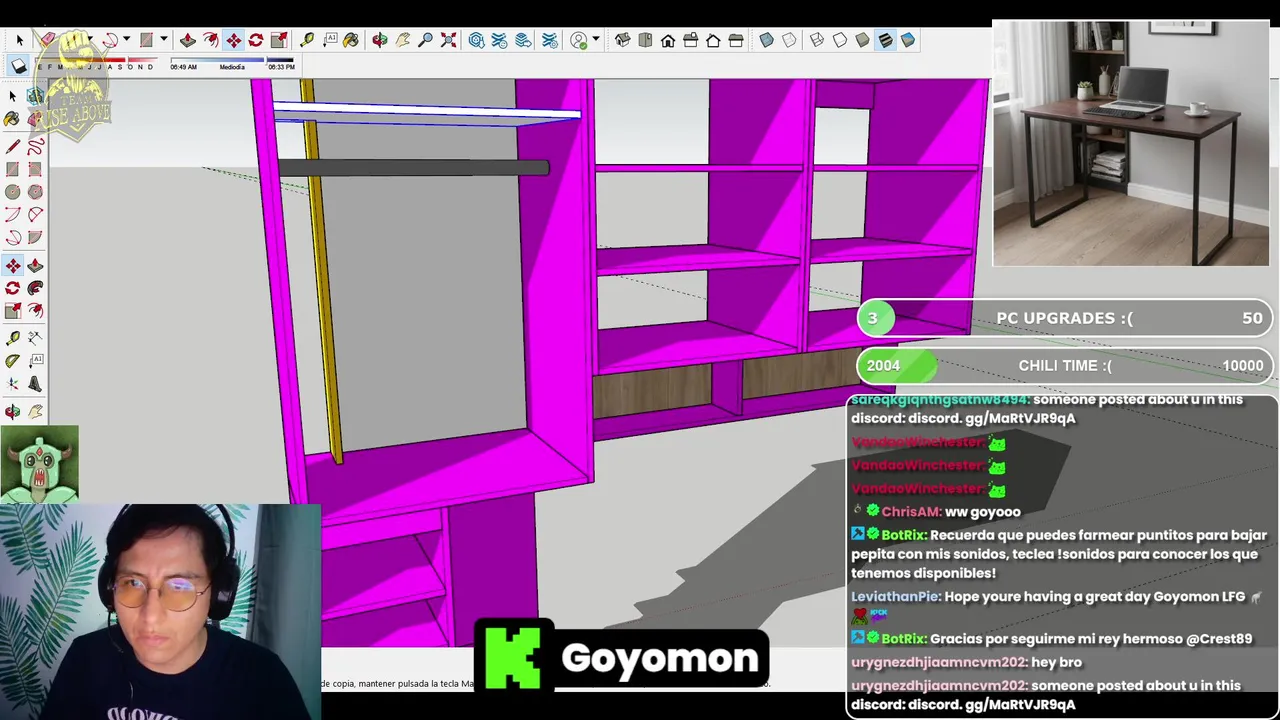Screen dimensions: 1280x720
Task: Click the shadow date month slider
Action: pyautogui.click(x=97, y=61)
